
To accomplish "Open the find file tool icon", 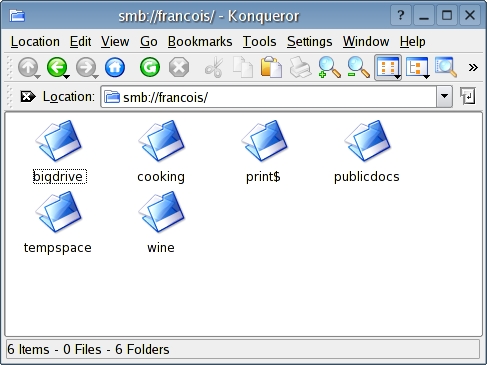I will tap(446, 67).
